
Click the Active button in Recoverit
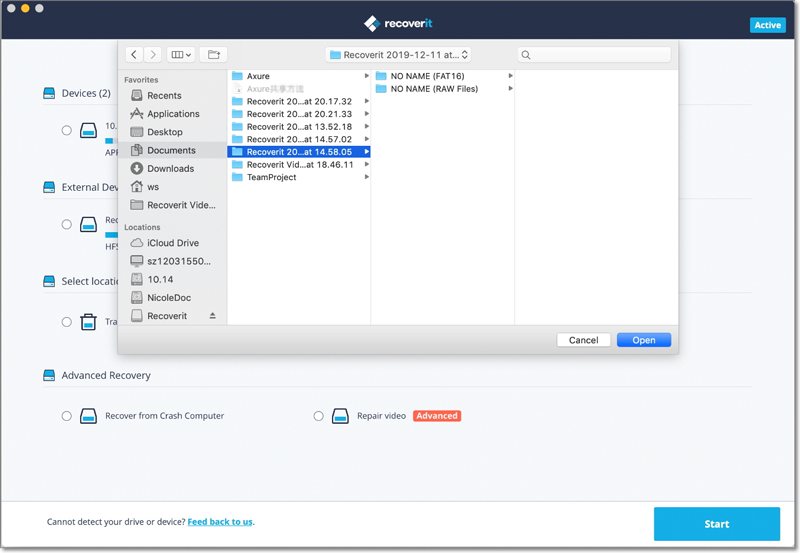767,25
